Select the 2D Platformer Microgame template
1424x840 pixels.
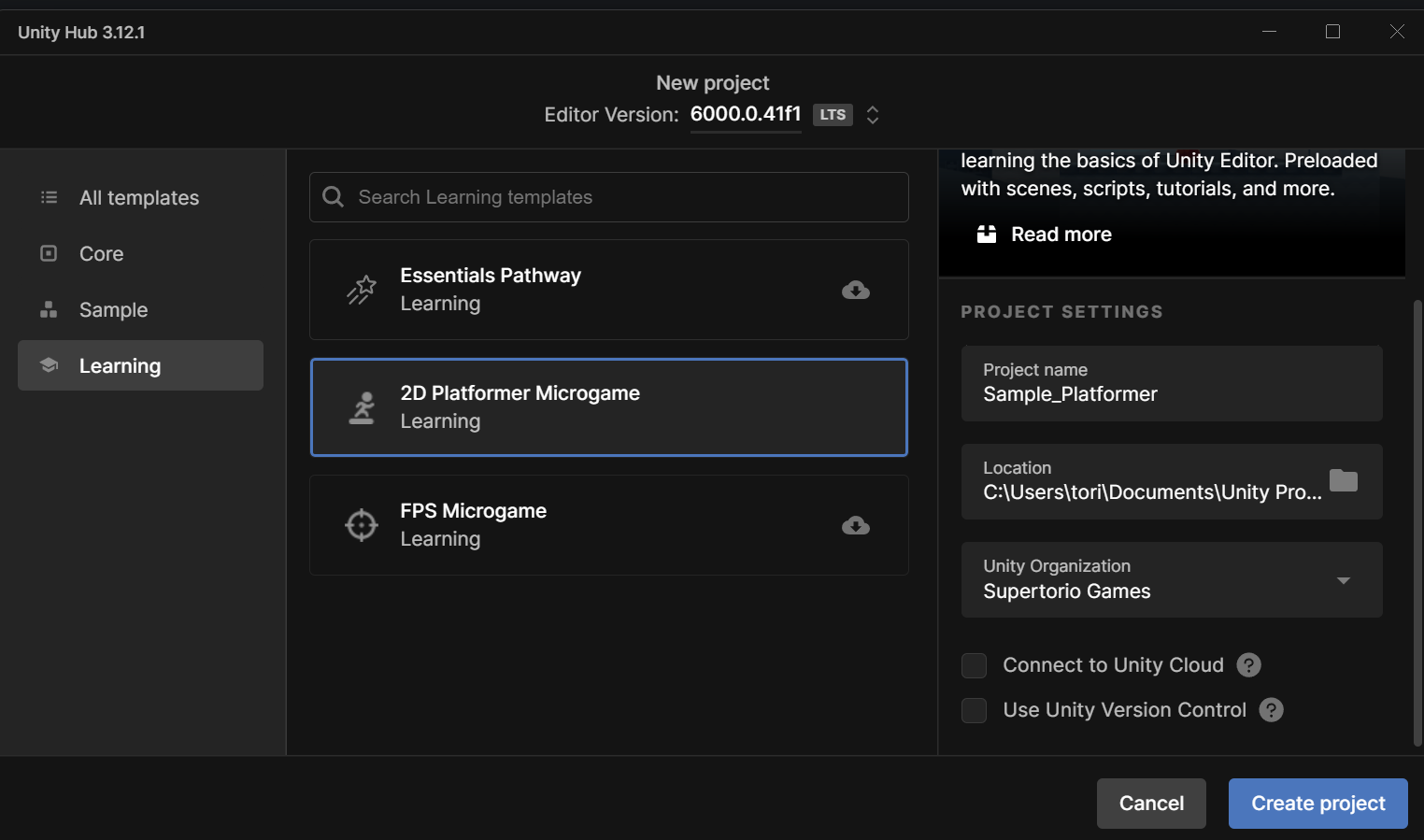coord(609,407)
